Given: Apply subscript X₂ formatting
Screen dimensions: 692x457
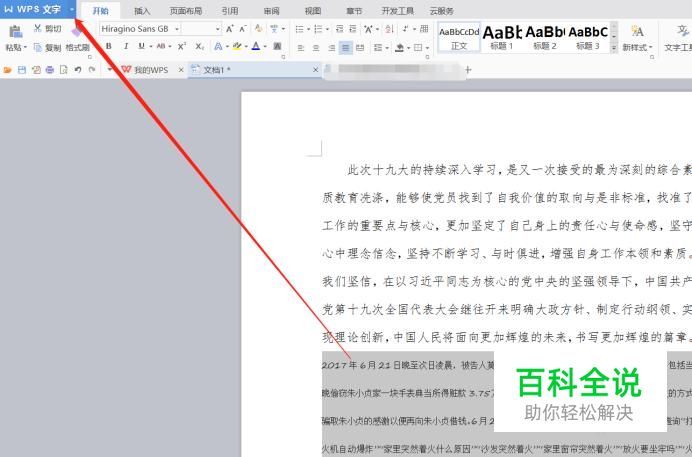Looking at the screenshot, I should (x=199, y=46).
